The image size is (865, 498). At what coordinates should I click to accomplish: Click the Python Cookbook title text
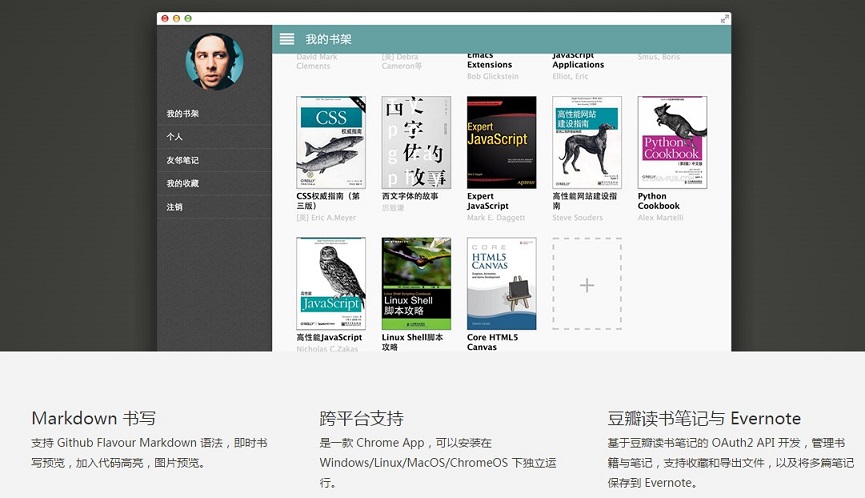659,201
